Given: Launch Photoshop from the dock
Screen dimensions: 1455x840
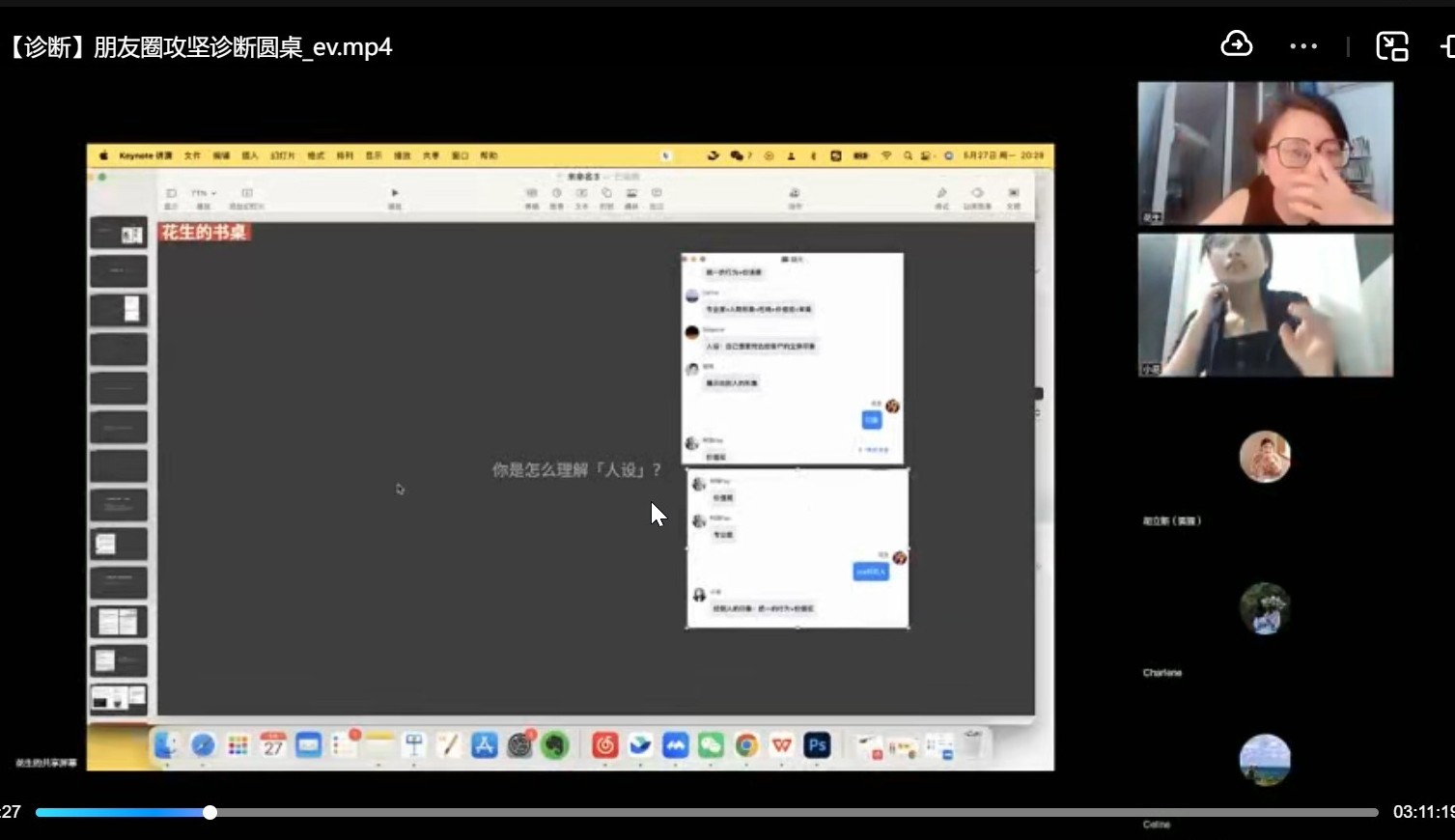Looking at the screenshot, I should pyautogui.click(x=816, y=744).
